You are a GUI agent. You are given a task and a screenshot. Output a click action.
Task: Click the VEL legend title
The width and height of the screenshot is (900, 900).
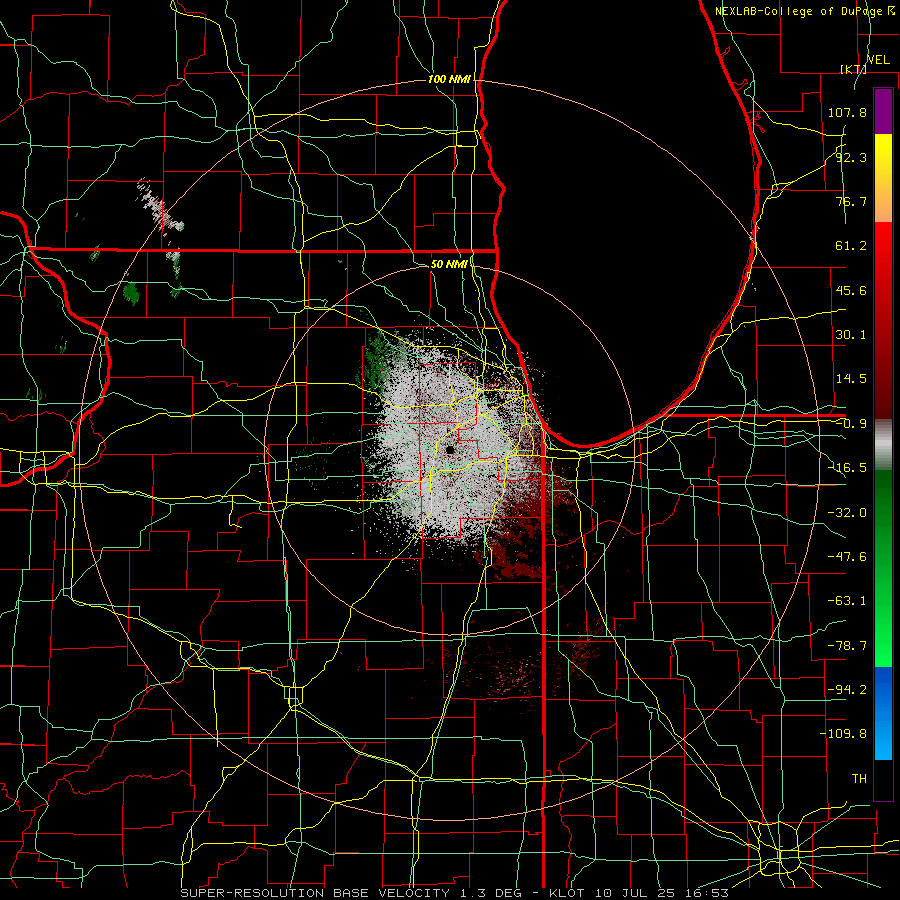[x=878, y=60]
